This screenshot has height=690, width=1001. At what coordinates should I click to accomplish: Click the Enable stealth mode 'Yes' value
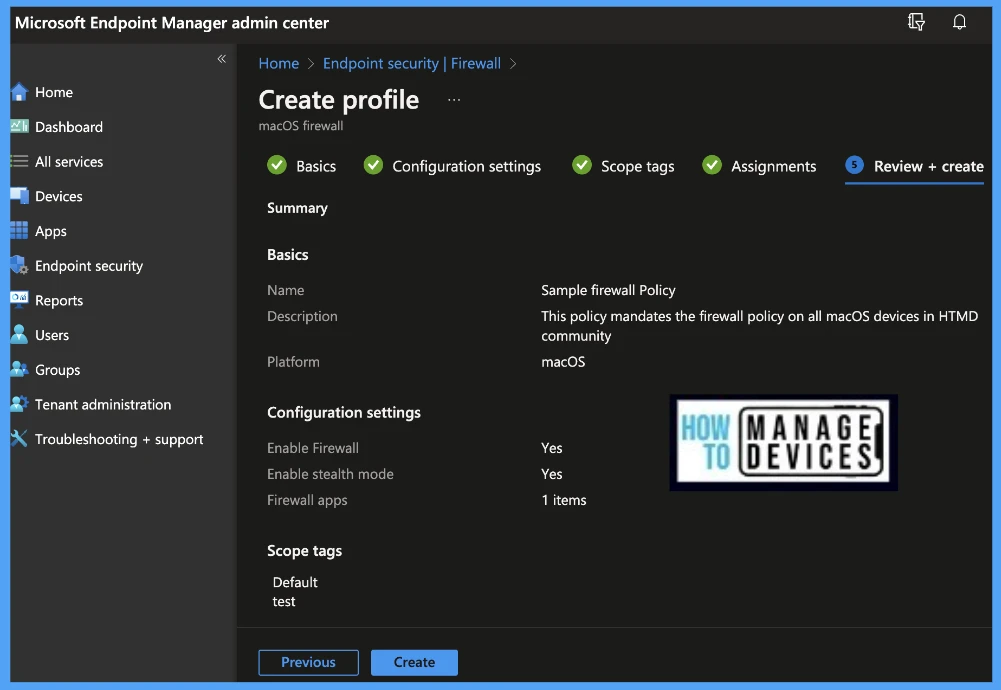click(x=552, y=474)
